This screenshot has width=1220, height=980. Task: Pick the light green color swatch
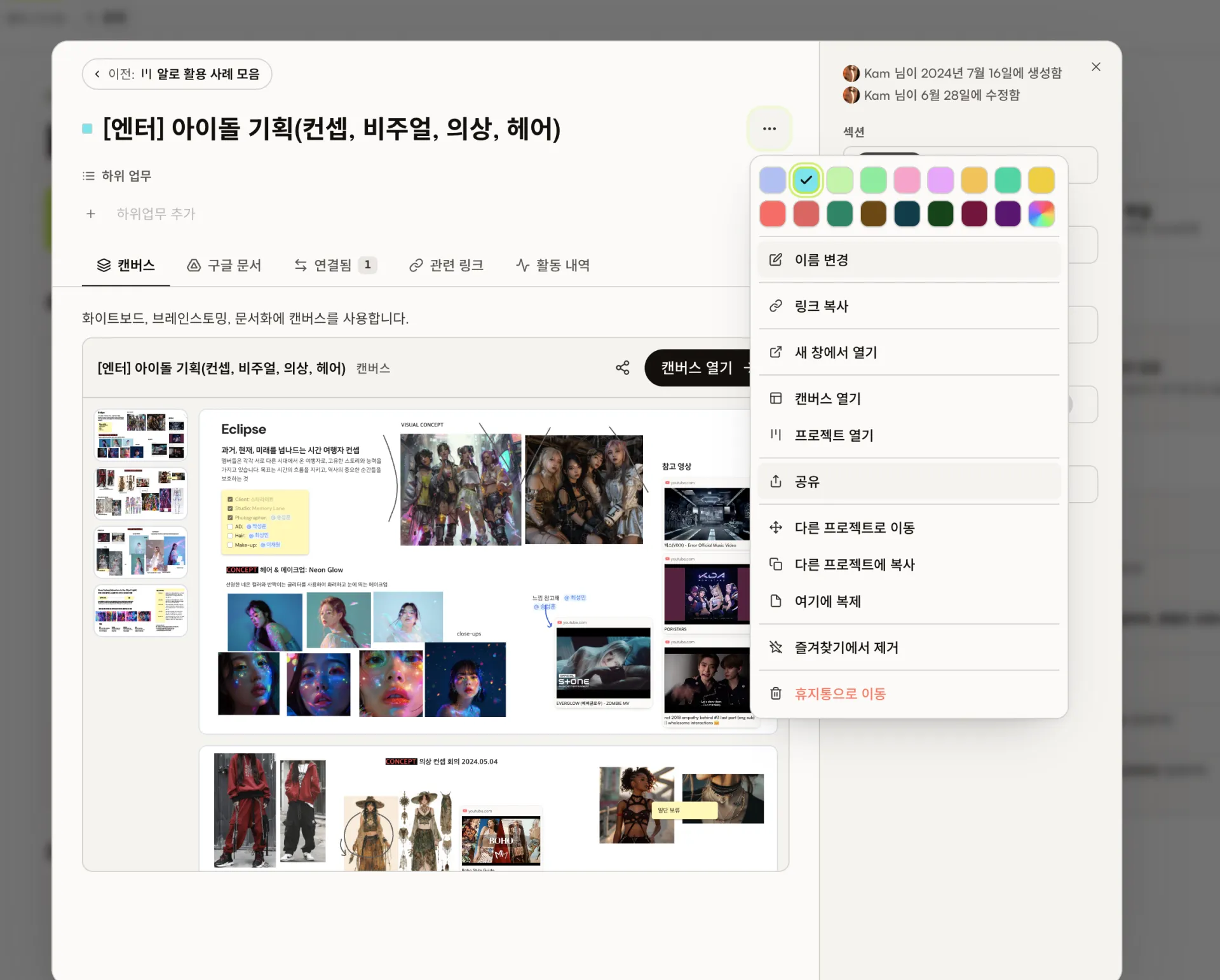point(839,180)
